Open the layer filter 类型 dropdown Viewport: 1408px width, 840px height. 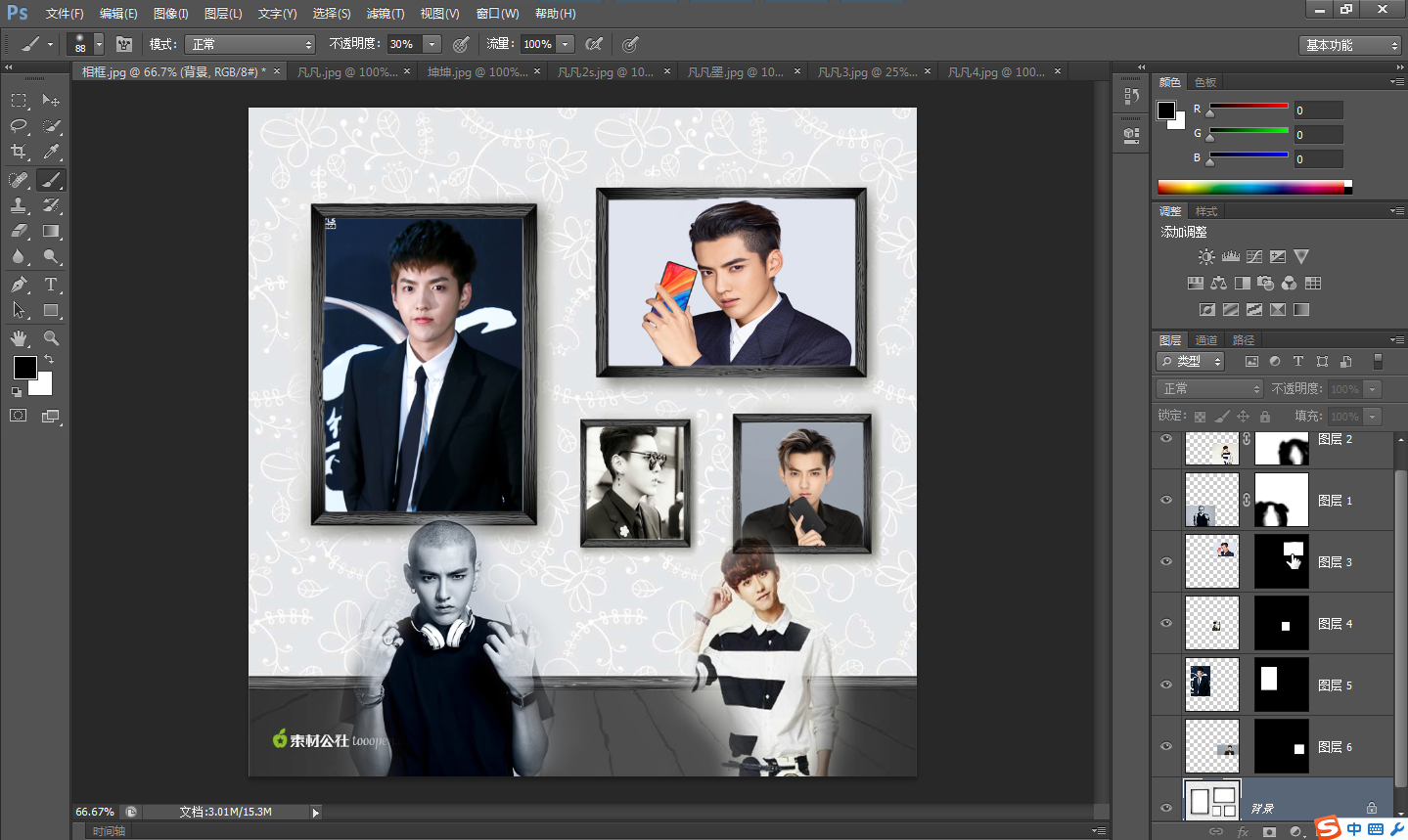1191,361
